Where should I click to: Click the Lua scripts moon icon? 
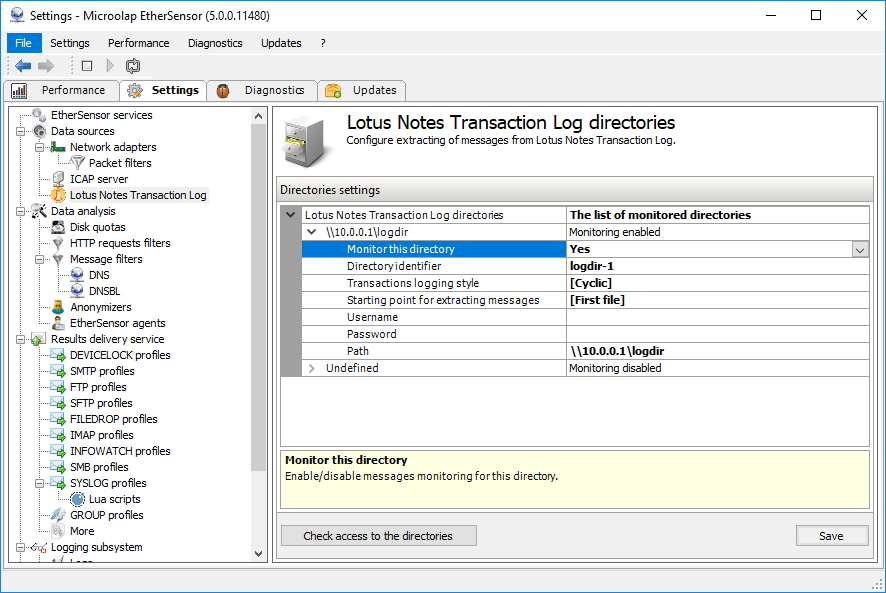point(77,499)
